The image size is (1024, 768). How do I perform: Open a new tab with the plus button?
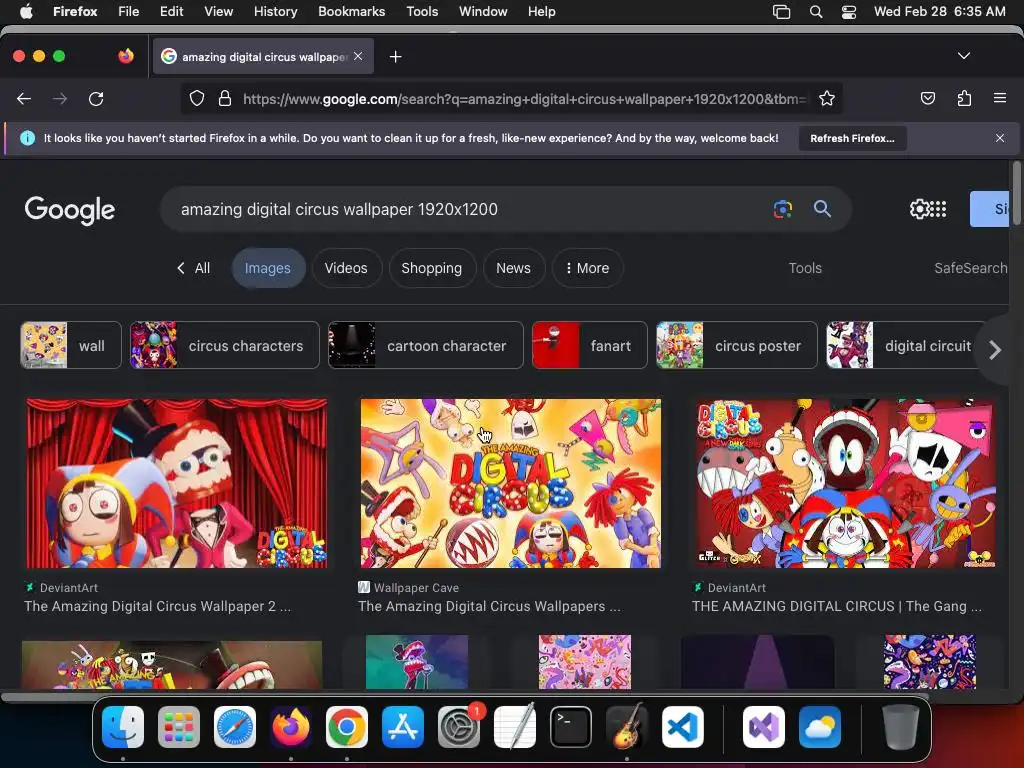(x=395, y=57)
